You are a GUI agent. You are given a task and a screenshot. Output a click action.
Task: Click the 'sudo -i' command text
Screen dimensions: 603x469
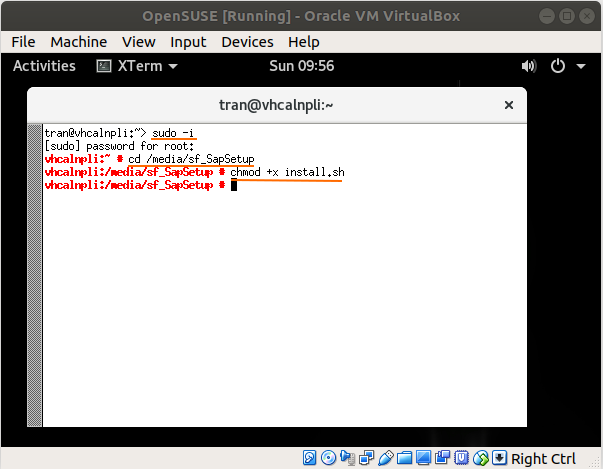pyautogui.click(x=173, y=133)
